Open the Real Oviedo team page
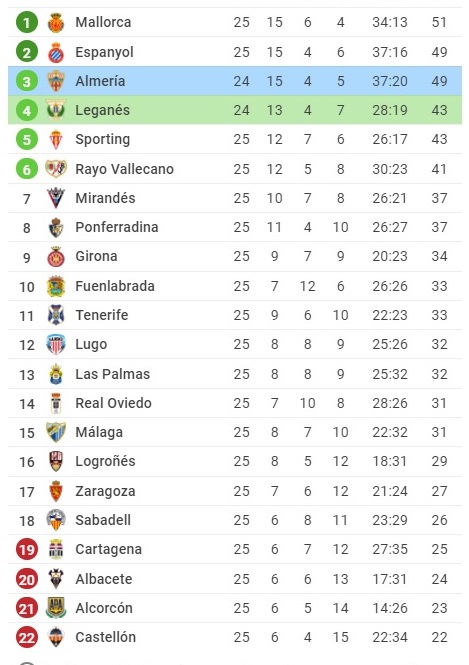This screenshot has width=469, height=665. tap(113, 403)
